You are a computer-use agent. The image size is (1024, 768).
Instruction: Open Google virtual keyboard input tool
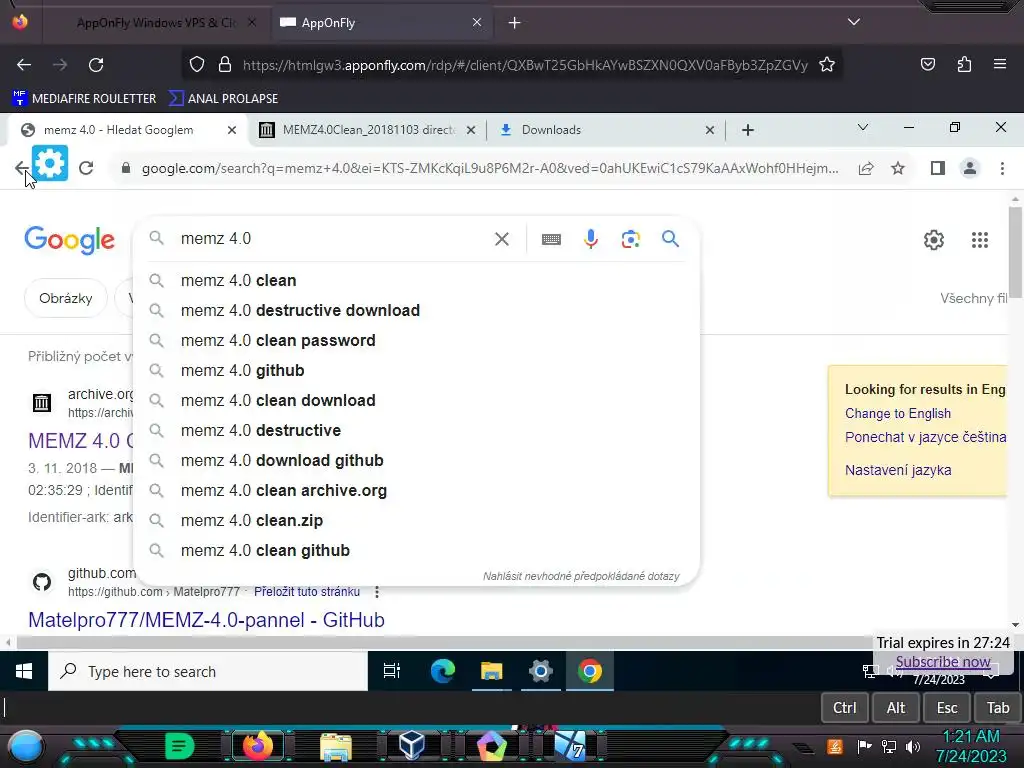pyautogui.click(x=551, y=239)
